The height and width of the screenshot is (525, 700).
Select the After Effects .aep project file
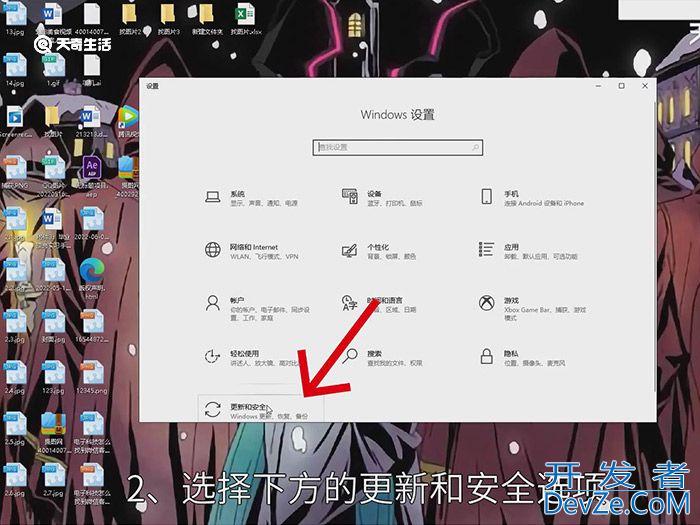(x=92, y=176)
